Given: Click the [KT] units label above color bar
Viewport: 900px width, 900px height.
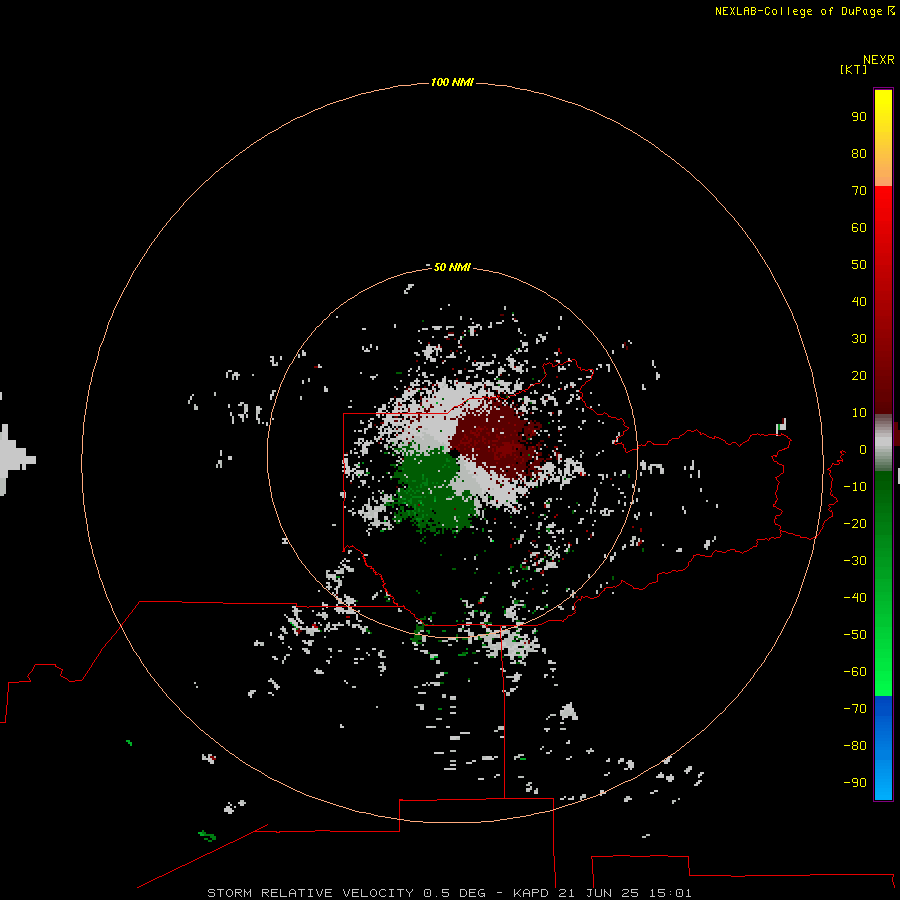Looking at the screenshot, I should tap(853, 69).
